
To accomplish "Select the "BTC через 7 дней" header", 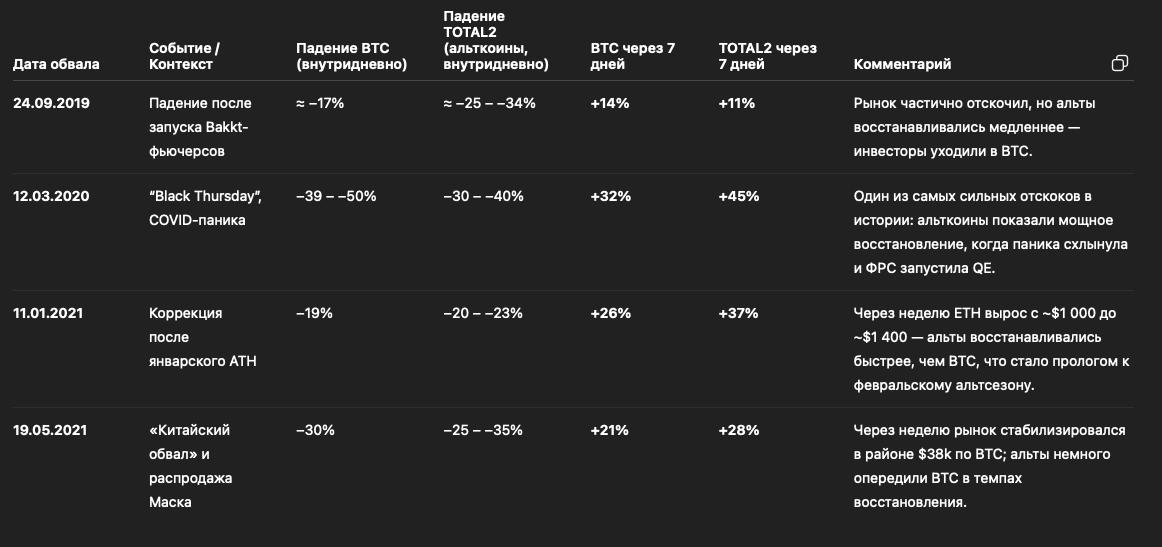I will [633, 56].
